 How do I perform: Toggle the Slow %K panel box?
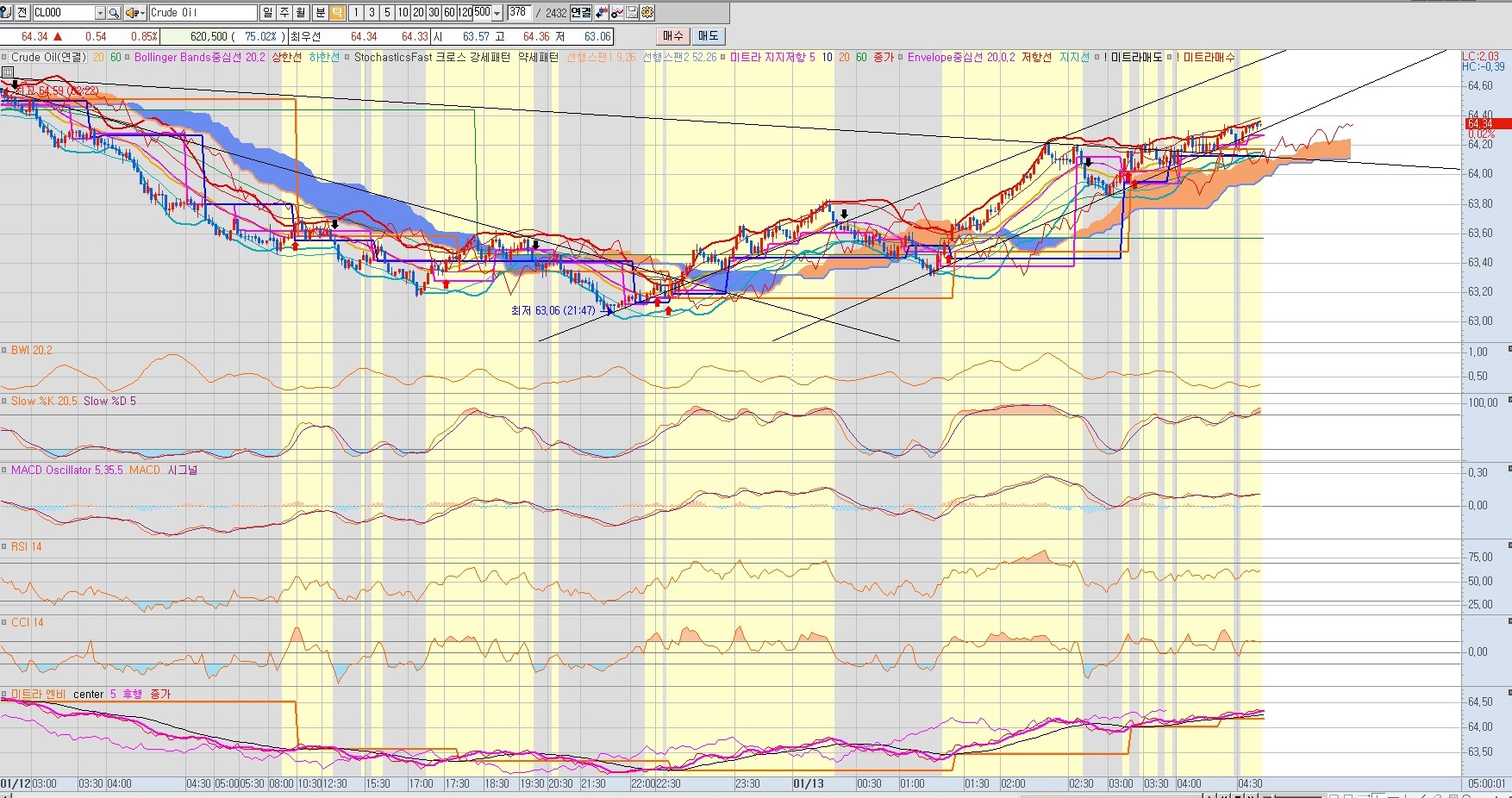click(x=4, y=401)
